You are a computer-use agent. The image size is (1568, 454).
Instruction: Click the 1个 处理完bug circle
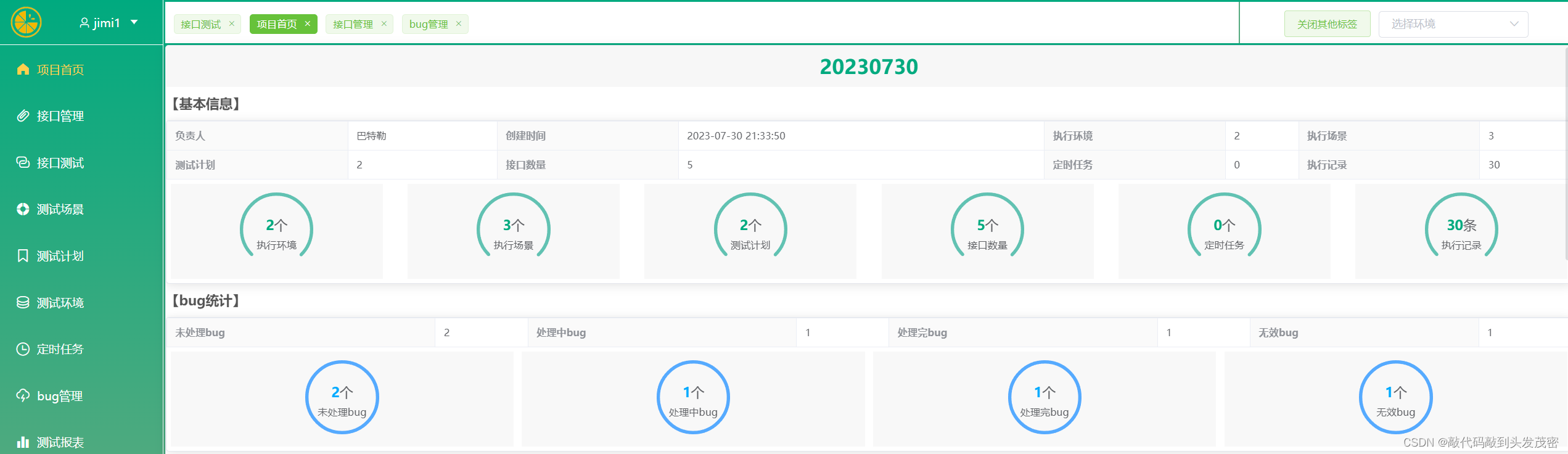(1045, 397)
